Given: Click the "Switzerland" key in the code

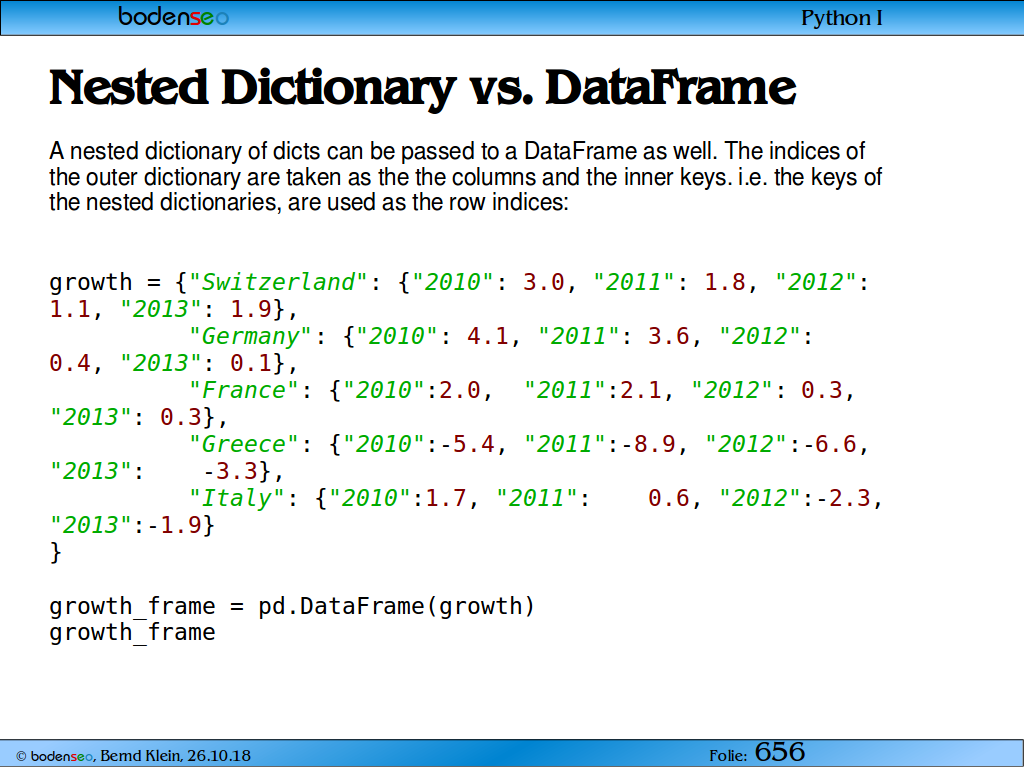Looking at the screenshot, I should tap(279, 282).
